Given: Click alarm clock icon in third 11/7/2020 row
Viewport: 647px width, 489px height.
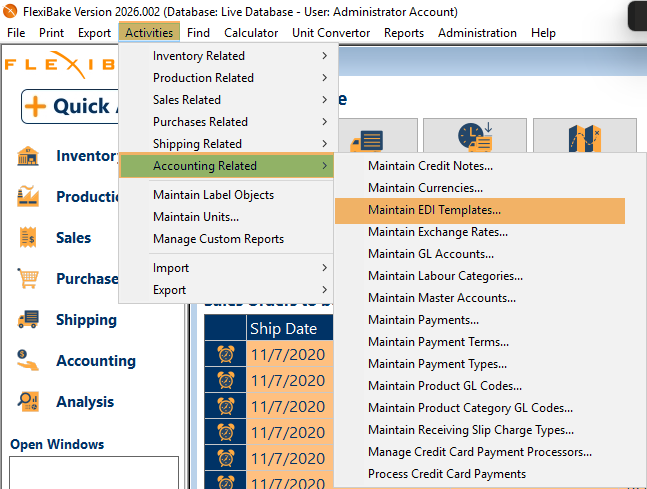Looking at the screenshot, I should point(226,406).
